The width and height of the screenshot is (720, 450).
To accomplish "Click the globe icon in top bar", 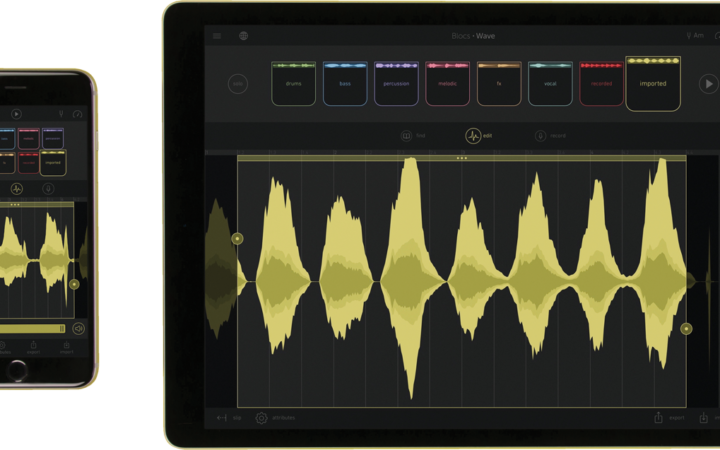I will tap(243, 36).
